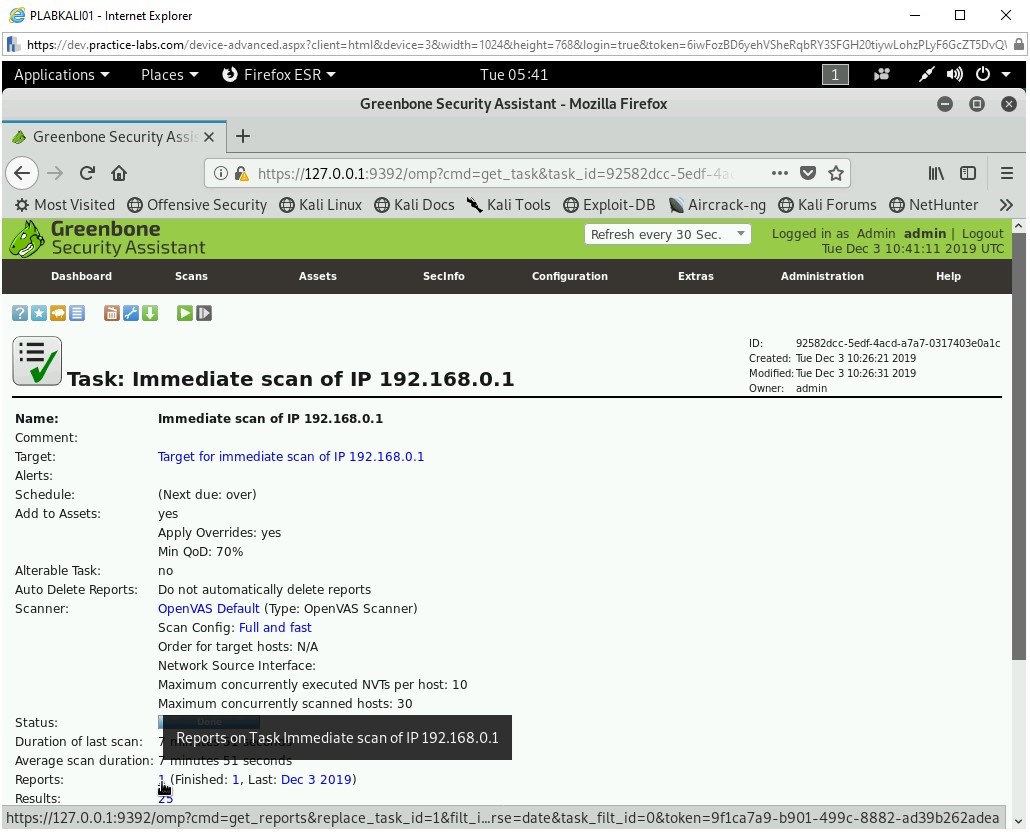Open the Scans menu
1030x833 pixels.
click(191, 276)
